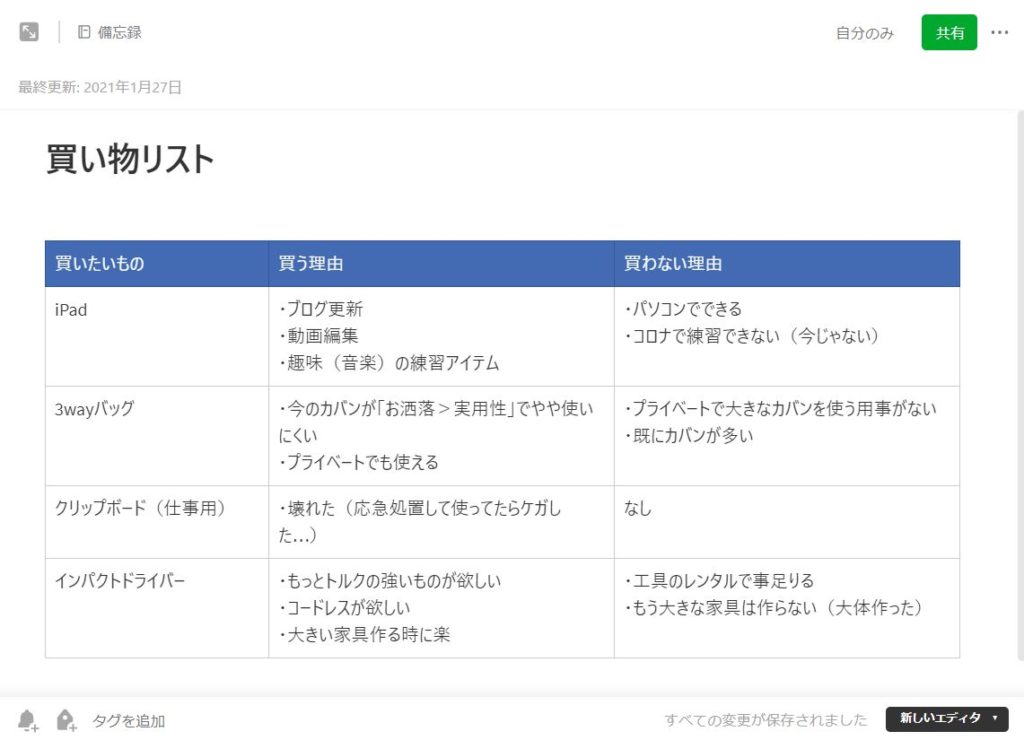Click the タグを追加 field
1024x740 pixels.
point(129,720)
